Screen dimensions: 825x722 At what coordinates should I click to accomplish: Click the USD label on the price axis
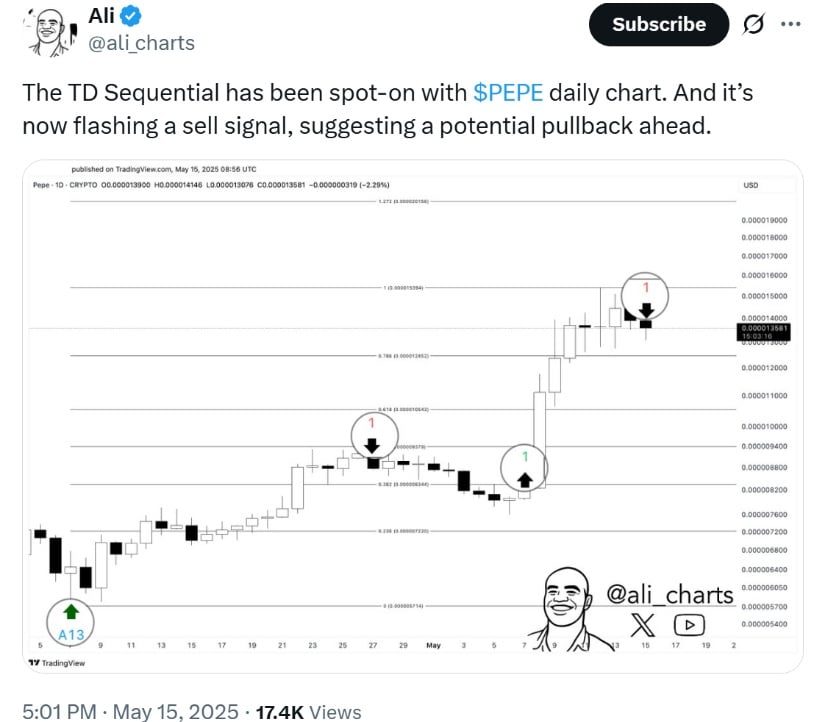(751, 185)
